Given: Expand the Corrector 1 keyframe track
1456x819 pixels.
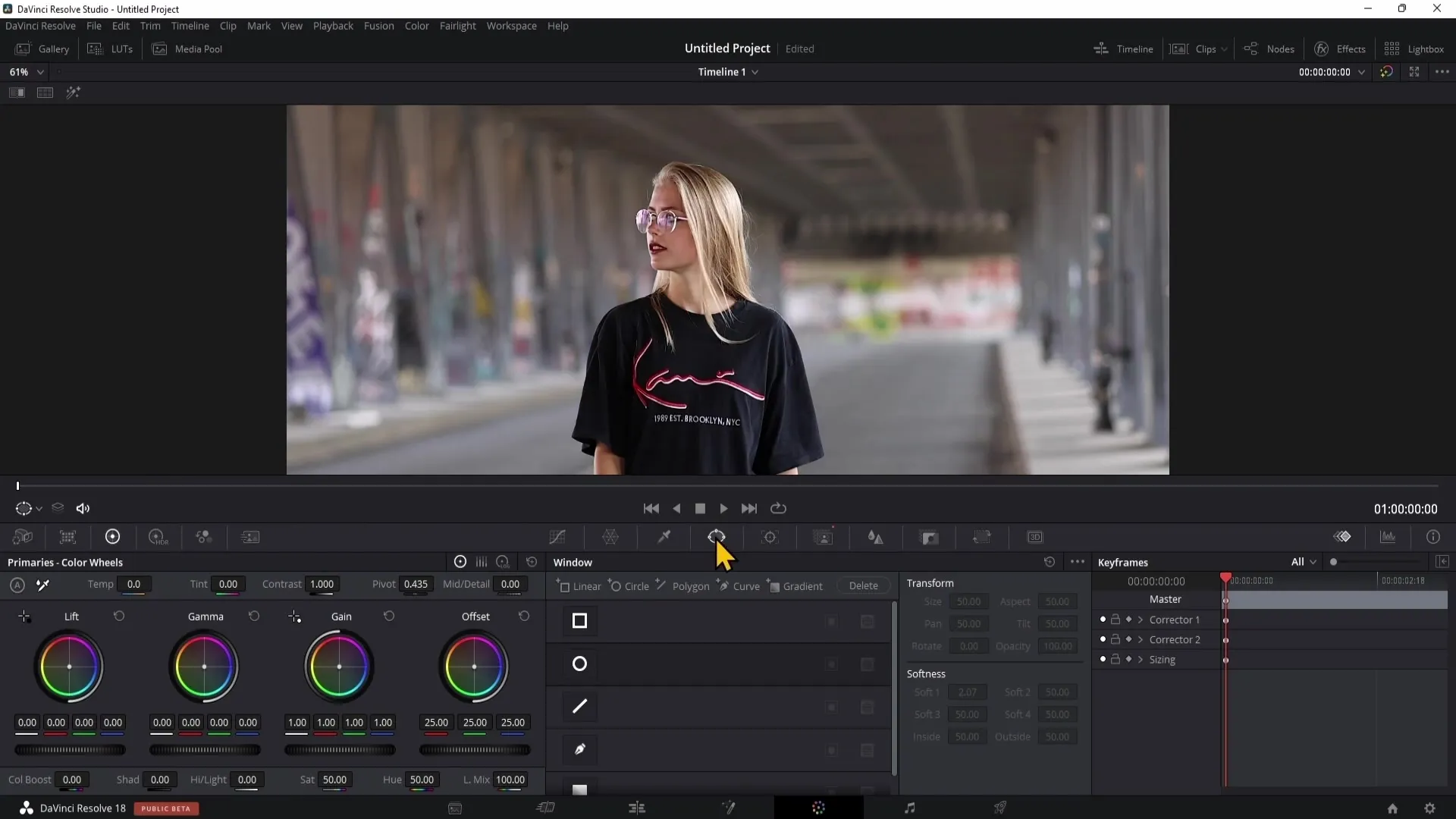Looking at the screenshot, I should click(1140, 620).
